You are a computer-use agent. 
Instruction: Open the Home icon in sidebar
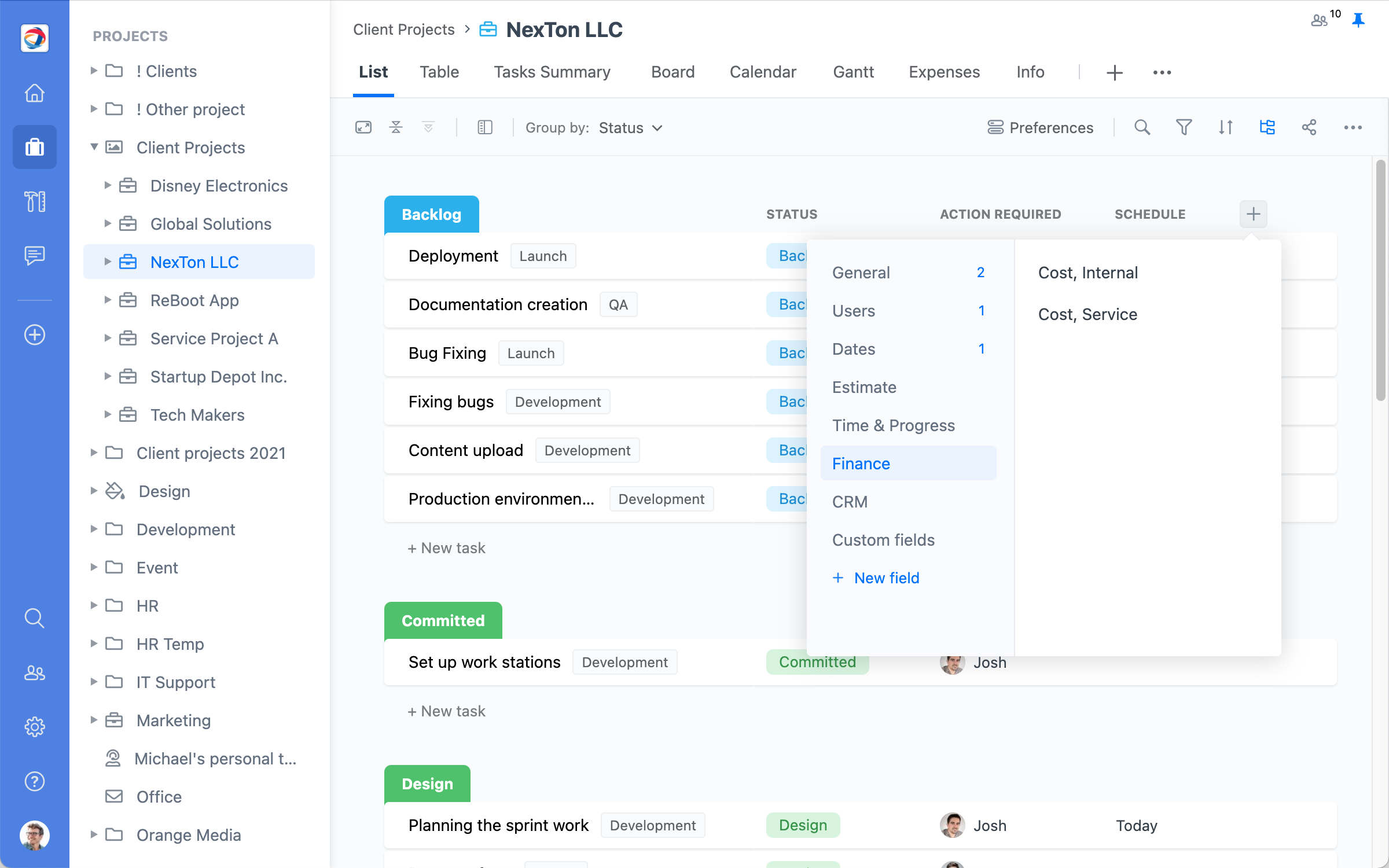pyautogui.click(x=35, y=93)
